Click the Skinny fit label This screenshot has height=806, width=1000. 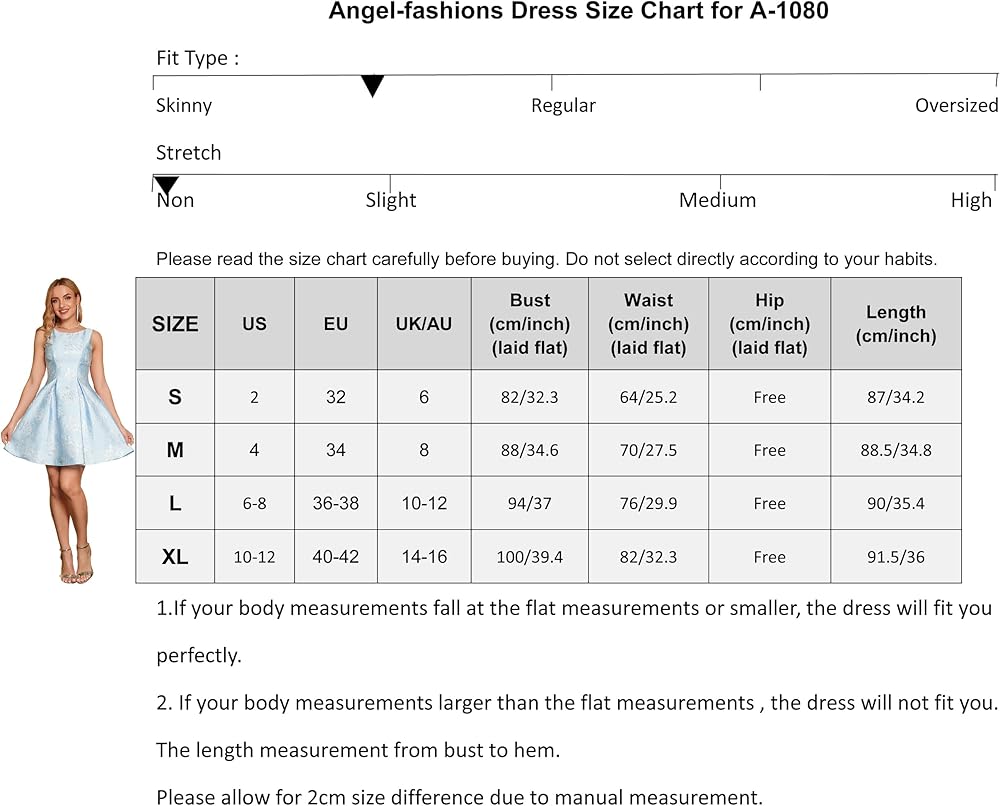point(184,106)
